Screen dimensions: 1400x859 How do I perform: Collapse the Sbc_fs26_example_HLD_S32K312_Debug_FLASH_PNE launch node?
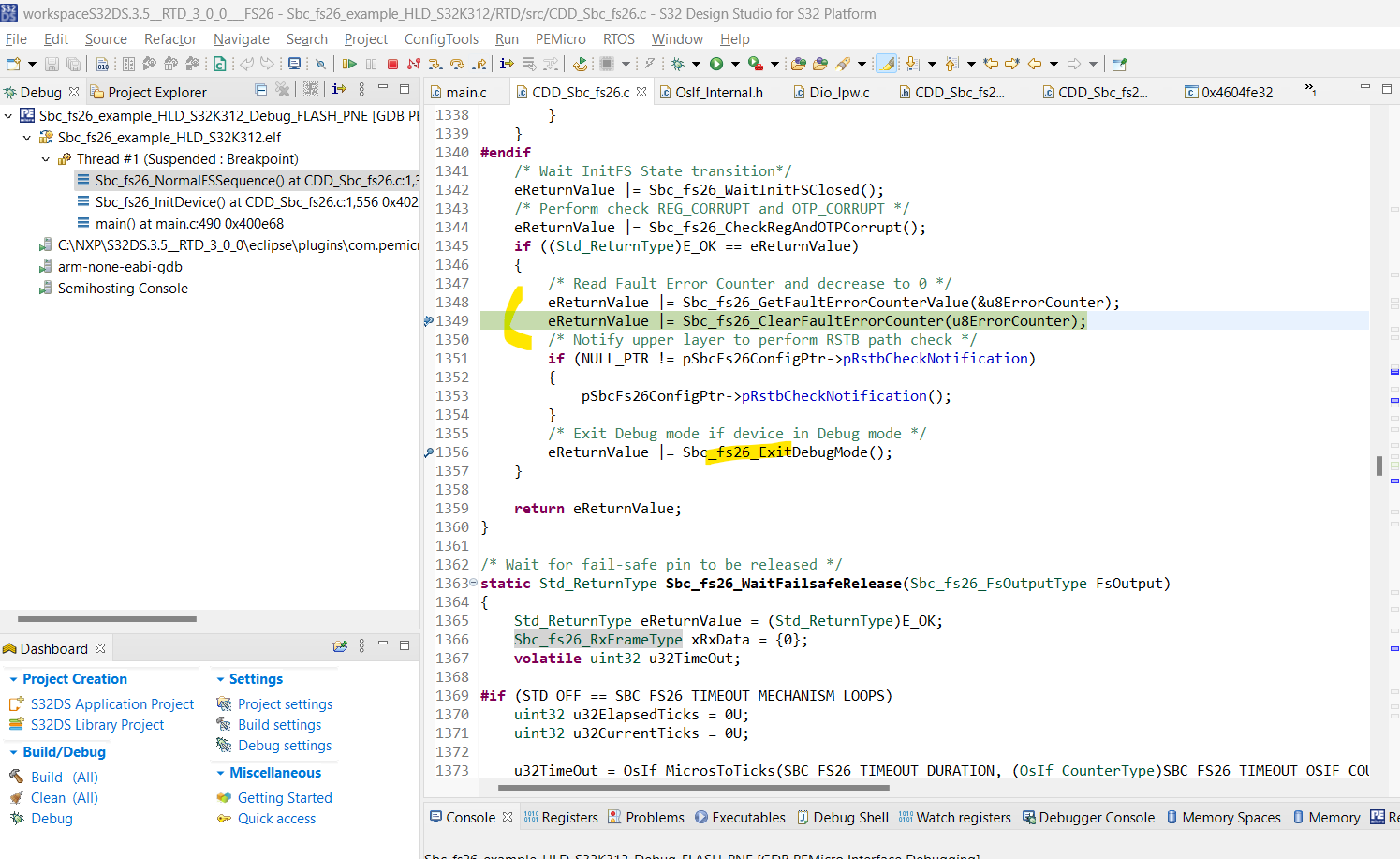click(9, 116)
